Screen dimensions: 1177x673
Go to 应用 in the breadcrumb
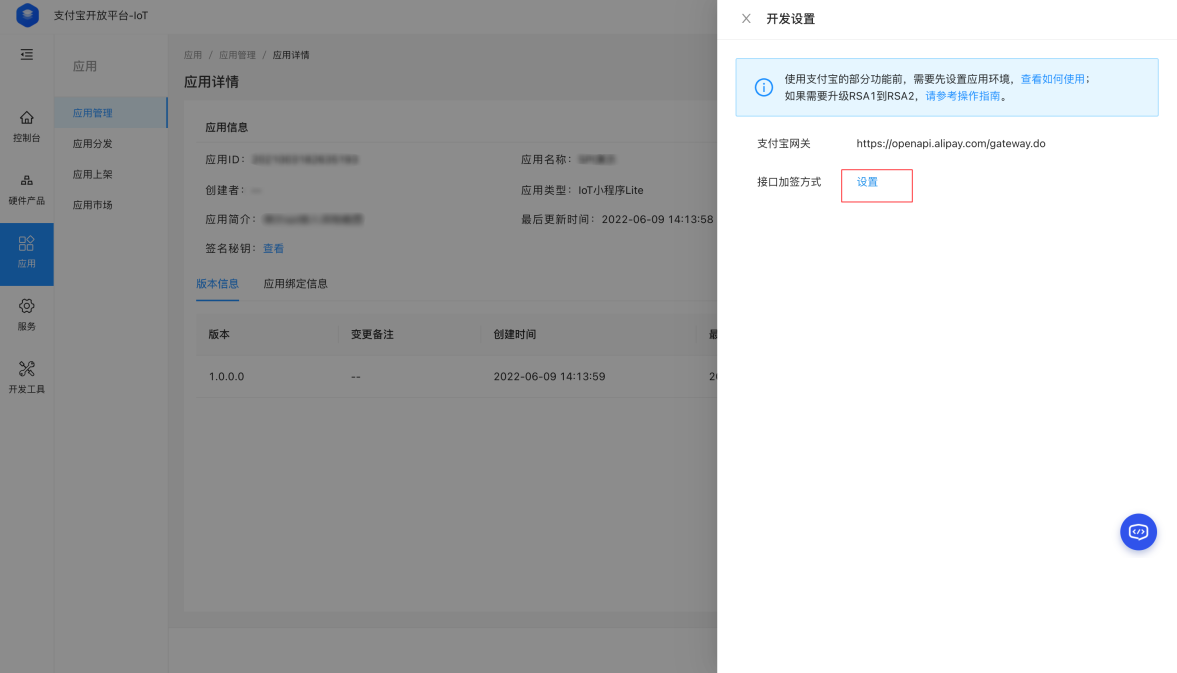click(193, 55)
